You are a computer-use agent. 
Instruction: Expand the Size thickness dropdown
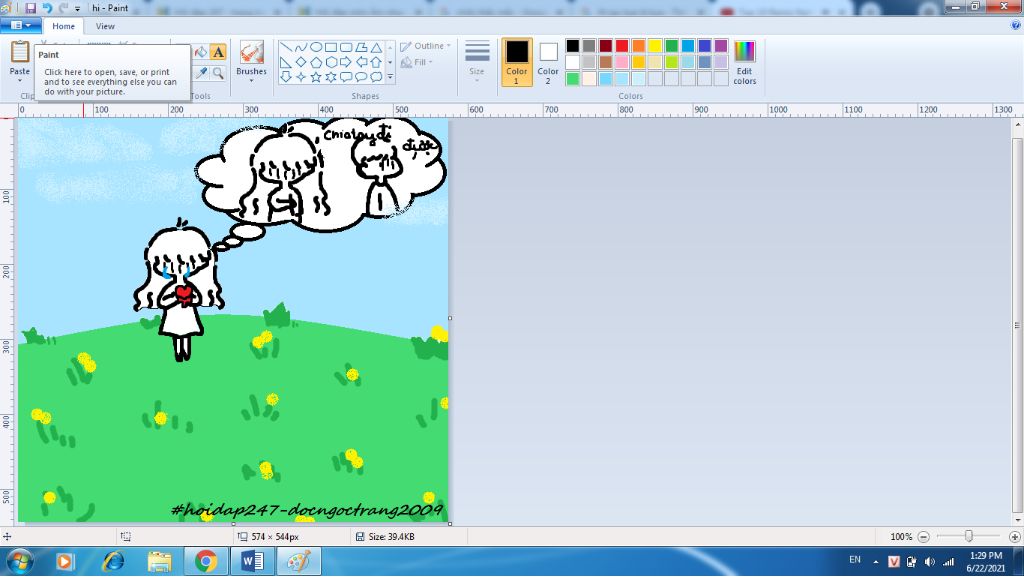point(477,61)
